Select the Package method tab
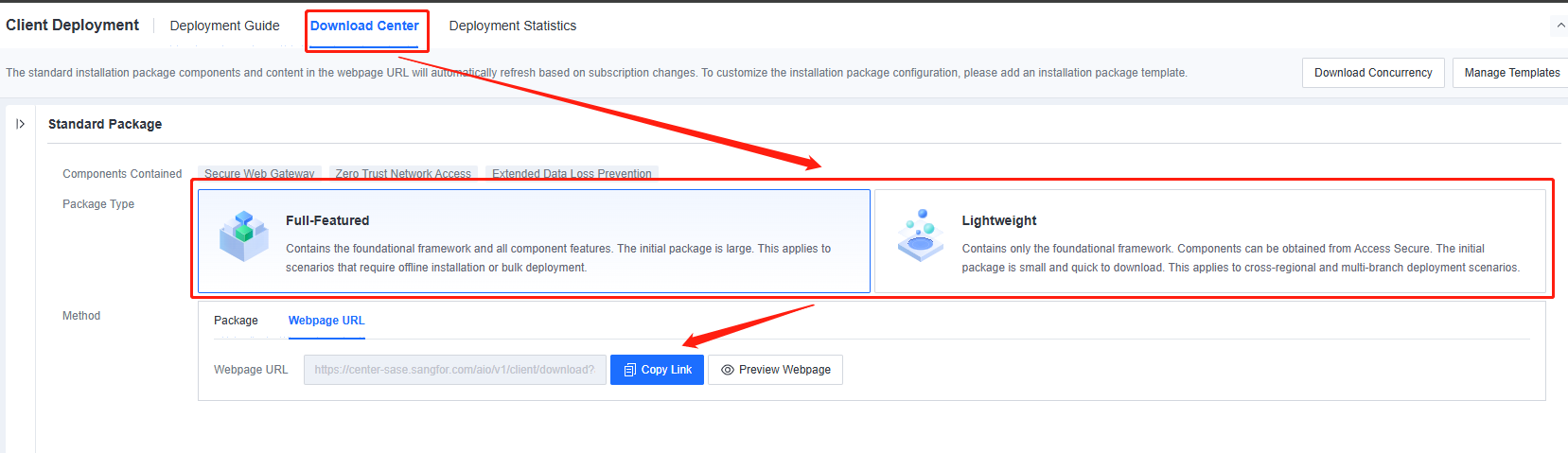 tap(236, 321)
